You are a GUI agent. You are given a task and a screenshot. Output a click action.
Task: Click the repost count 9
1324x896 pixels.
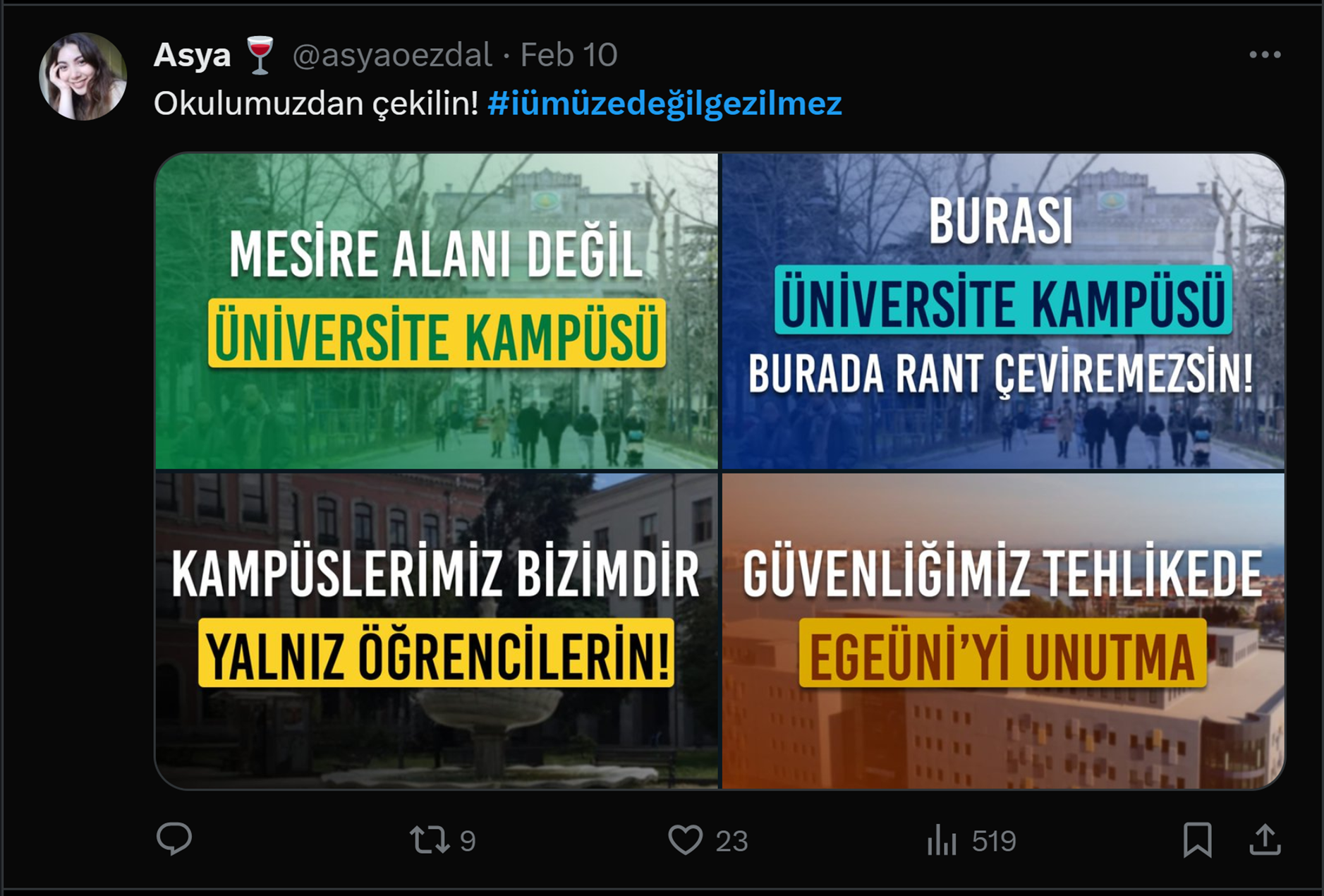[x=468, y=841]
